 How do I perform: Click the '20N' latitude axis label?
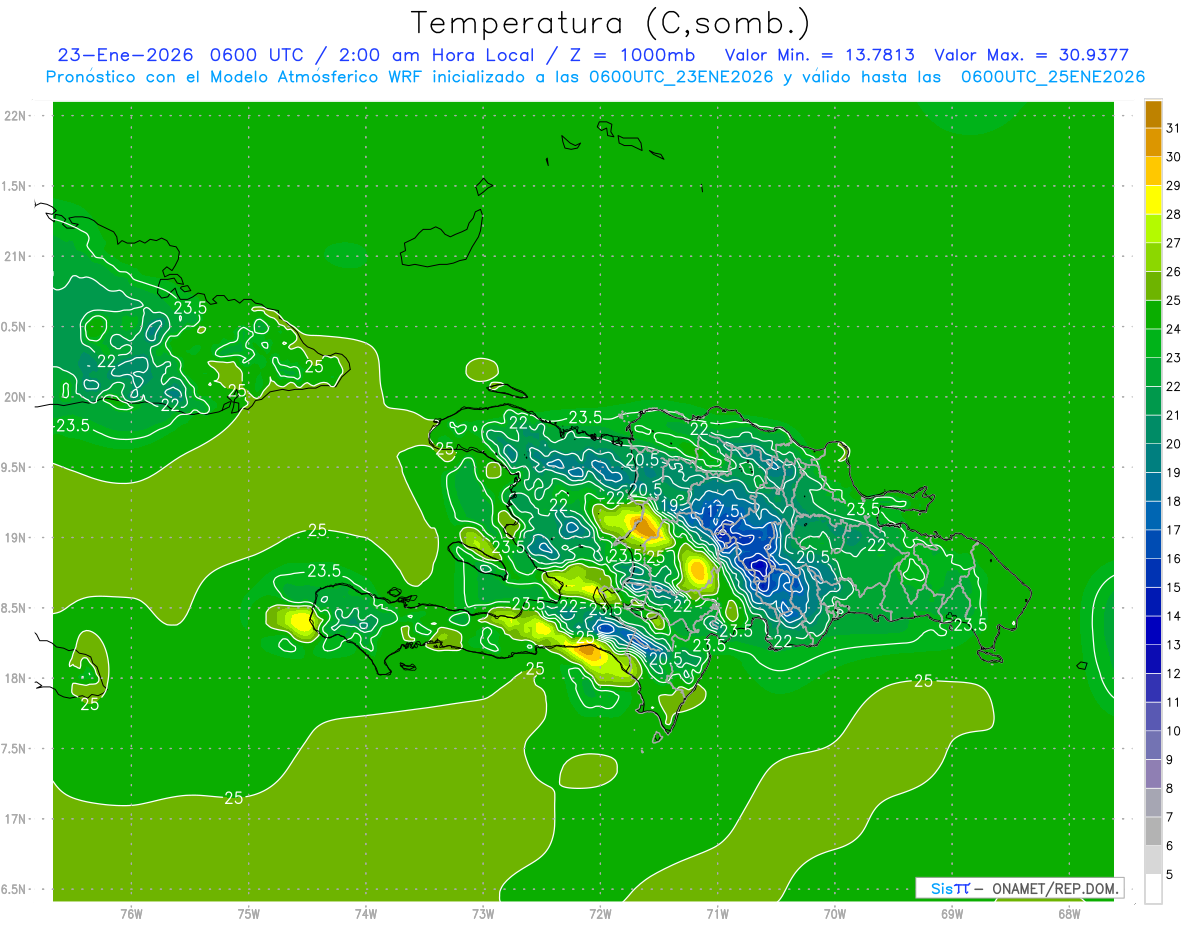tap(15, 397)
